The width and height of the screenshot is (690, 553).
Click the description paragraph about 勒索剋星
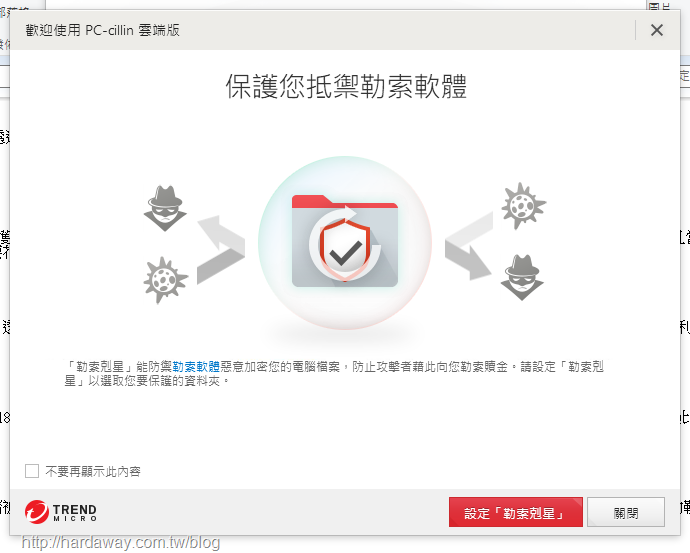coord(334,374)
